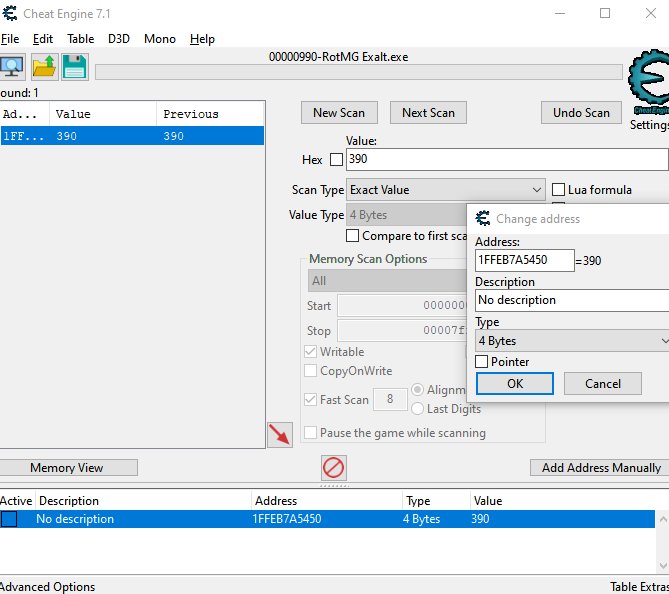Enable the Pointer checkbox
The image size is (669, 594).
[482, 362]
